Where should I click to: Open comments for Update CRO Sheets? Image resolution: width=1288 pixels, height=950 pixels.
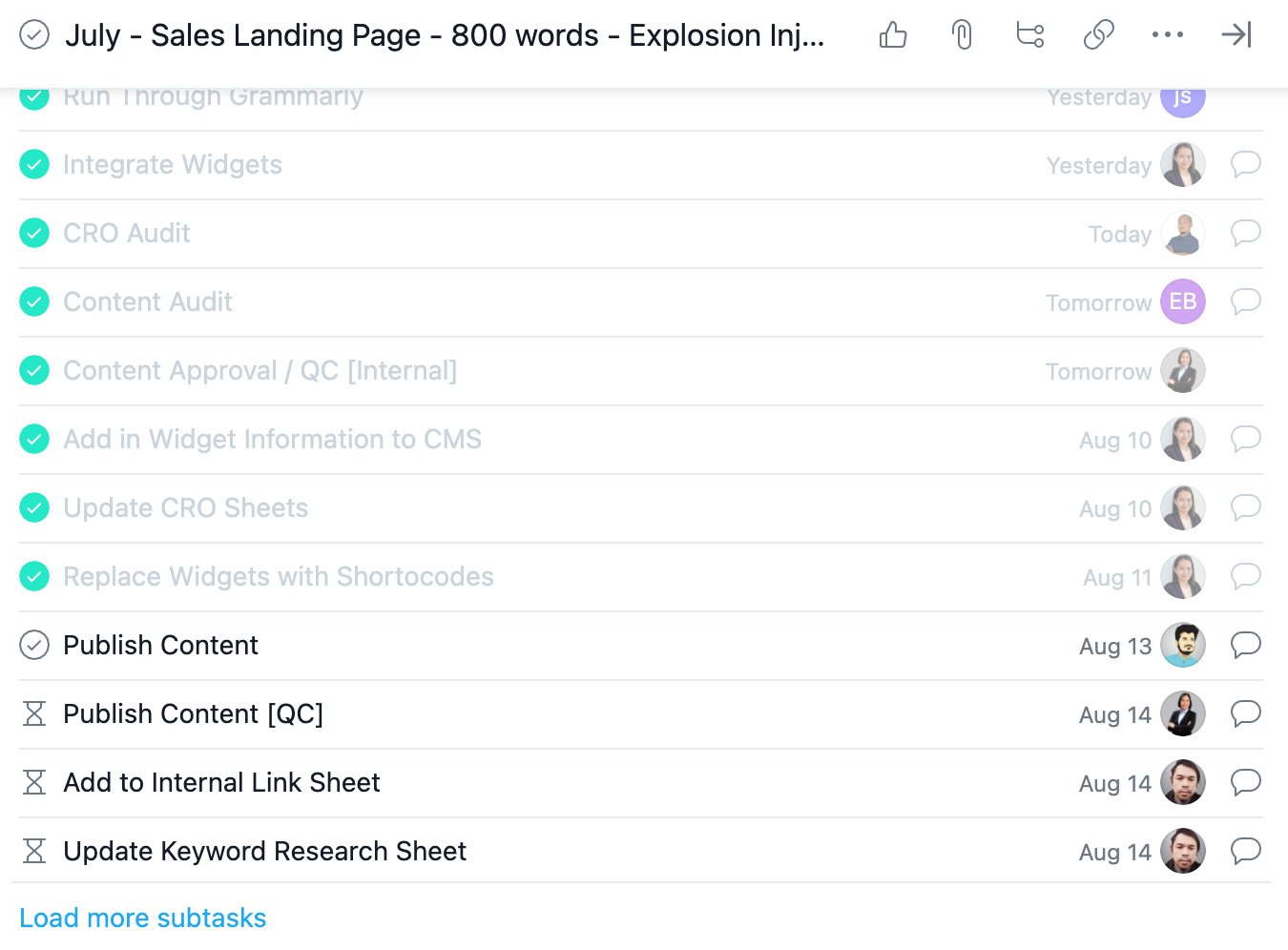click(1246, 508)
